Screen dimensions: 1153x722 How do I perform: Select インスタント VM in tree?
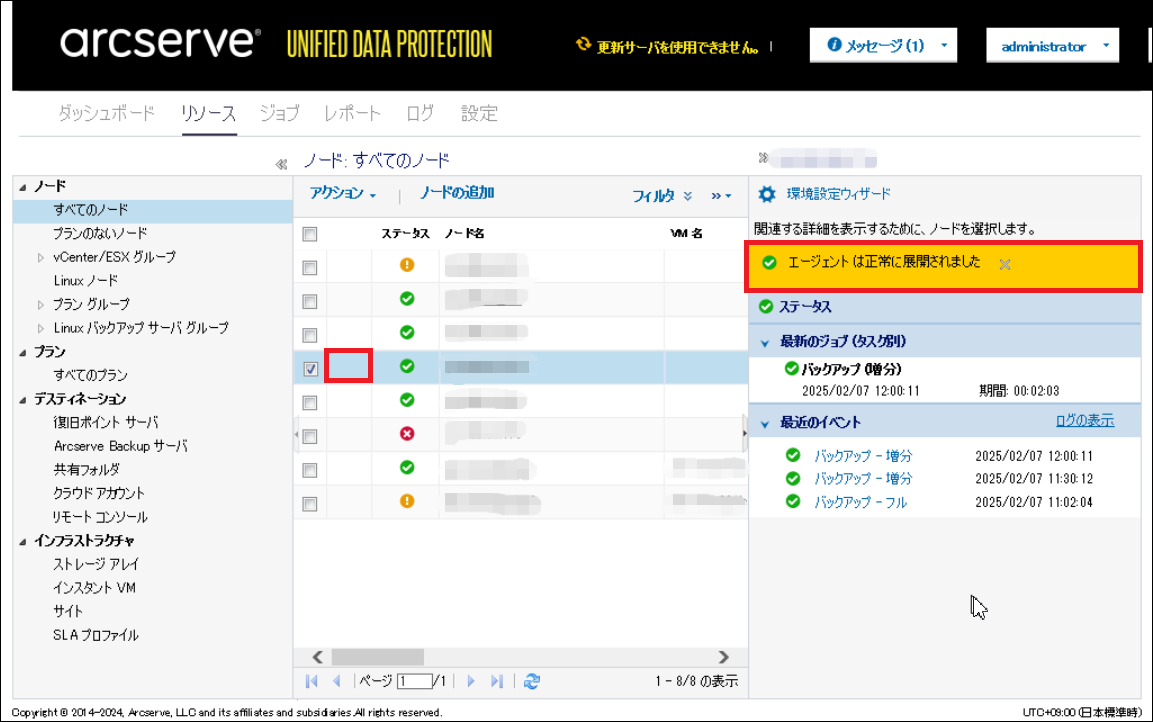(x=94, y=587)
